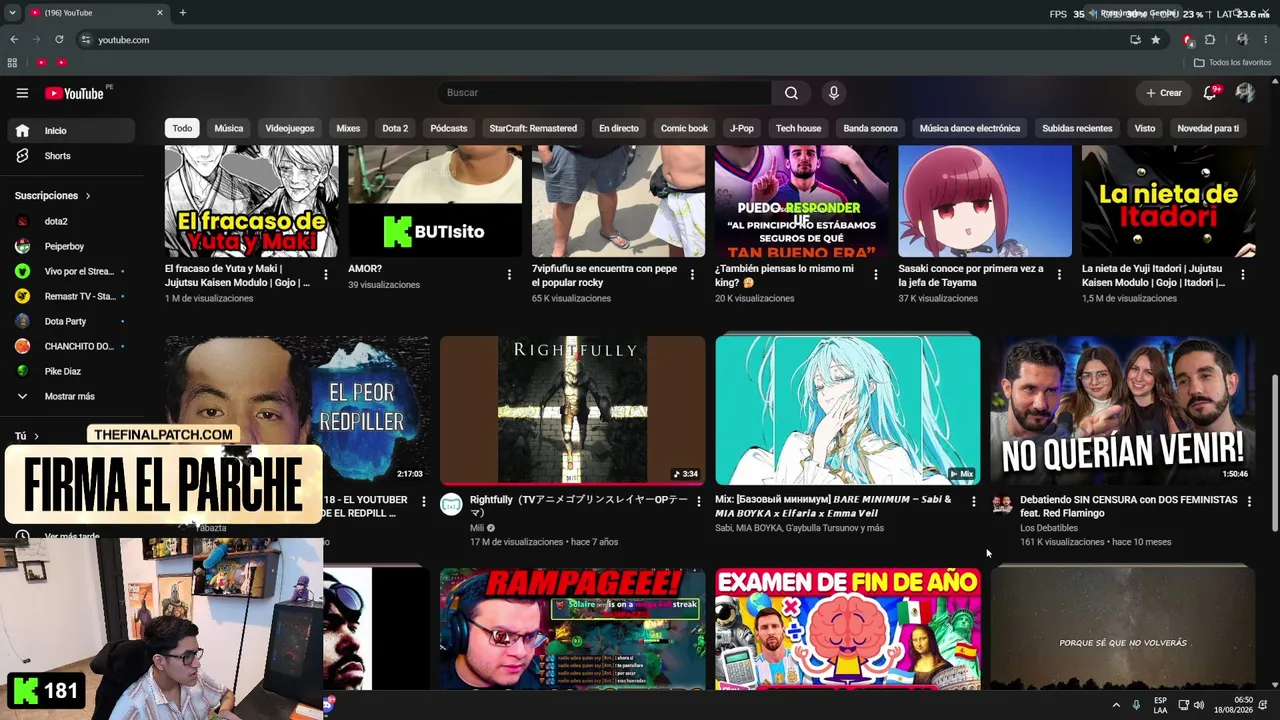The width and height of the screenshot is (1280, 720).
Task: Select the 'Música' filter chip
Action: click(x=229, y=128)
